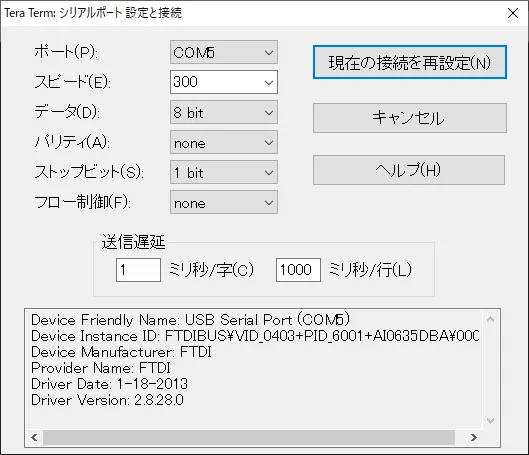Screen dimensions: 529x455
Task: Open the ポート(P) COM5 dropdown
Action: pos(224,52)
